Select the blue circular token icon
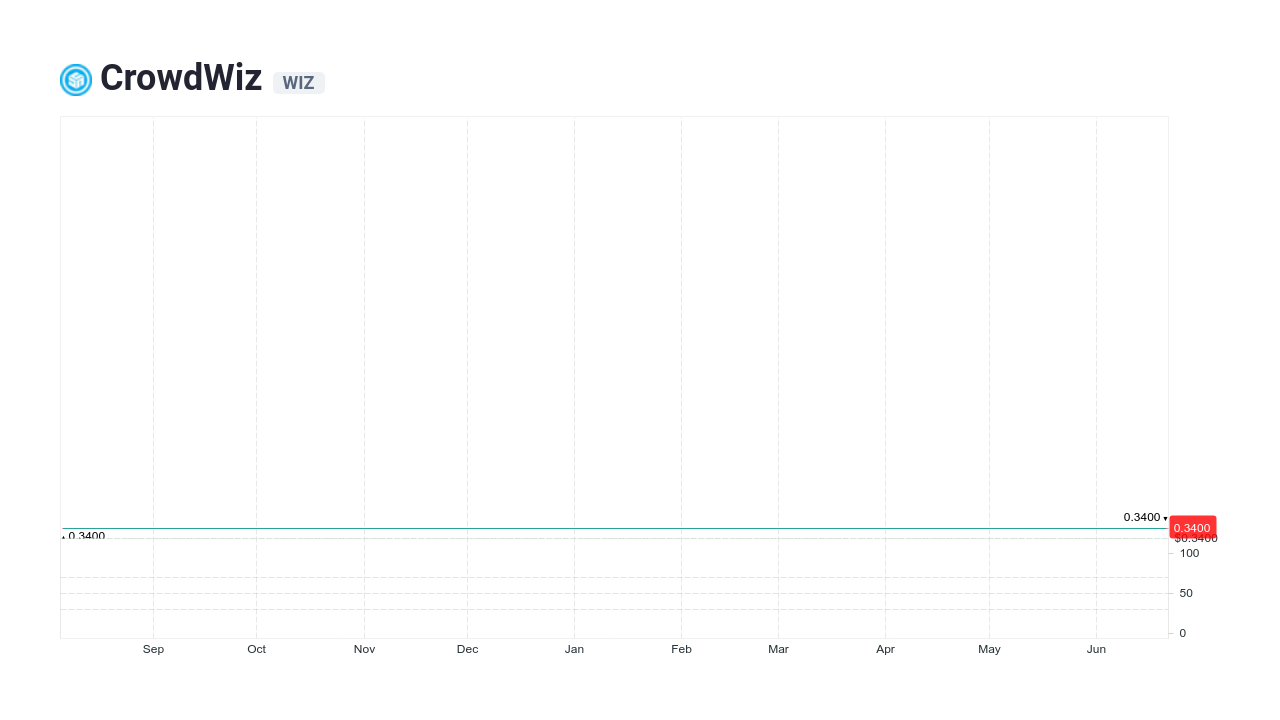 [75, 79]
